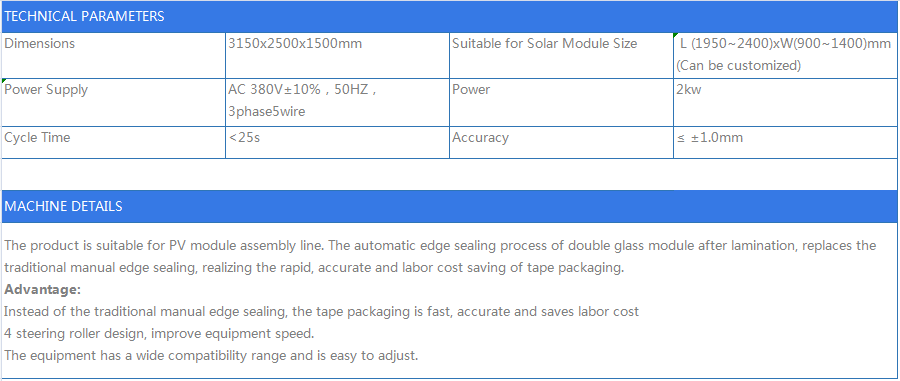
Task: Click the 3150x2500x1500mm dimension value
Action: click(x=295, y=44)
